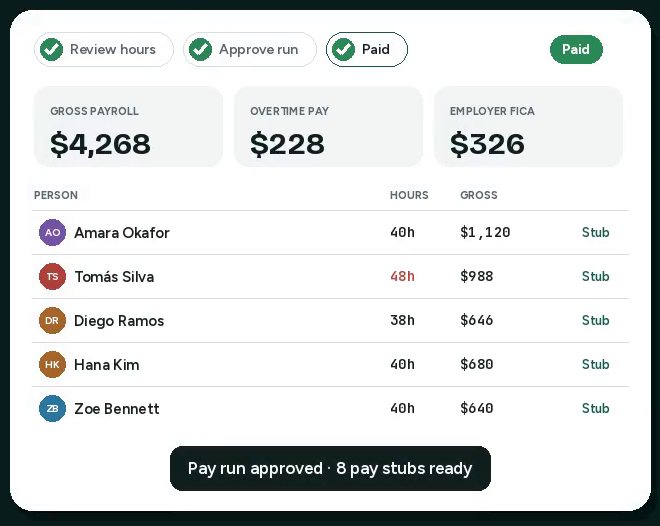Click the $680 gross amount
This screenshot has width=660, height=526.
(x=476, y=364)
